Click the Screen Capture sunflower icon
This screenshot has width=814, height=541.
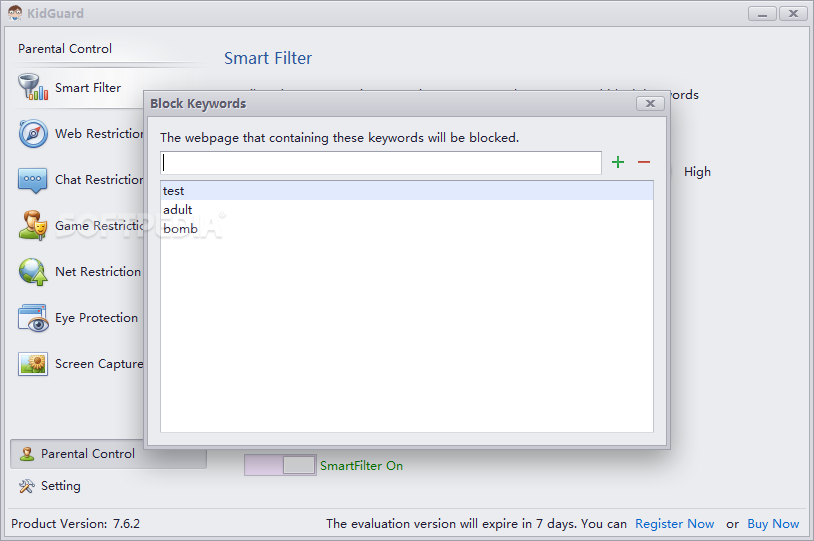(33, 363)
